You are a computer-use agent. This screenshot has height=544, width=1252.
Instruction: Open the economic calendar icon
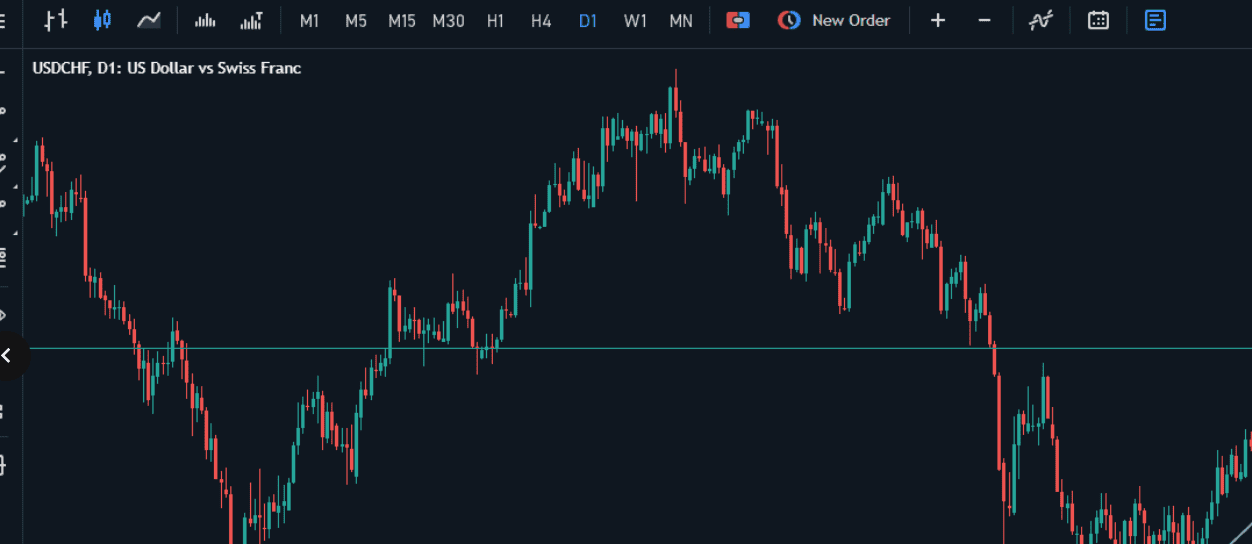click(x=1098, y=20)
